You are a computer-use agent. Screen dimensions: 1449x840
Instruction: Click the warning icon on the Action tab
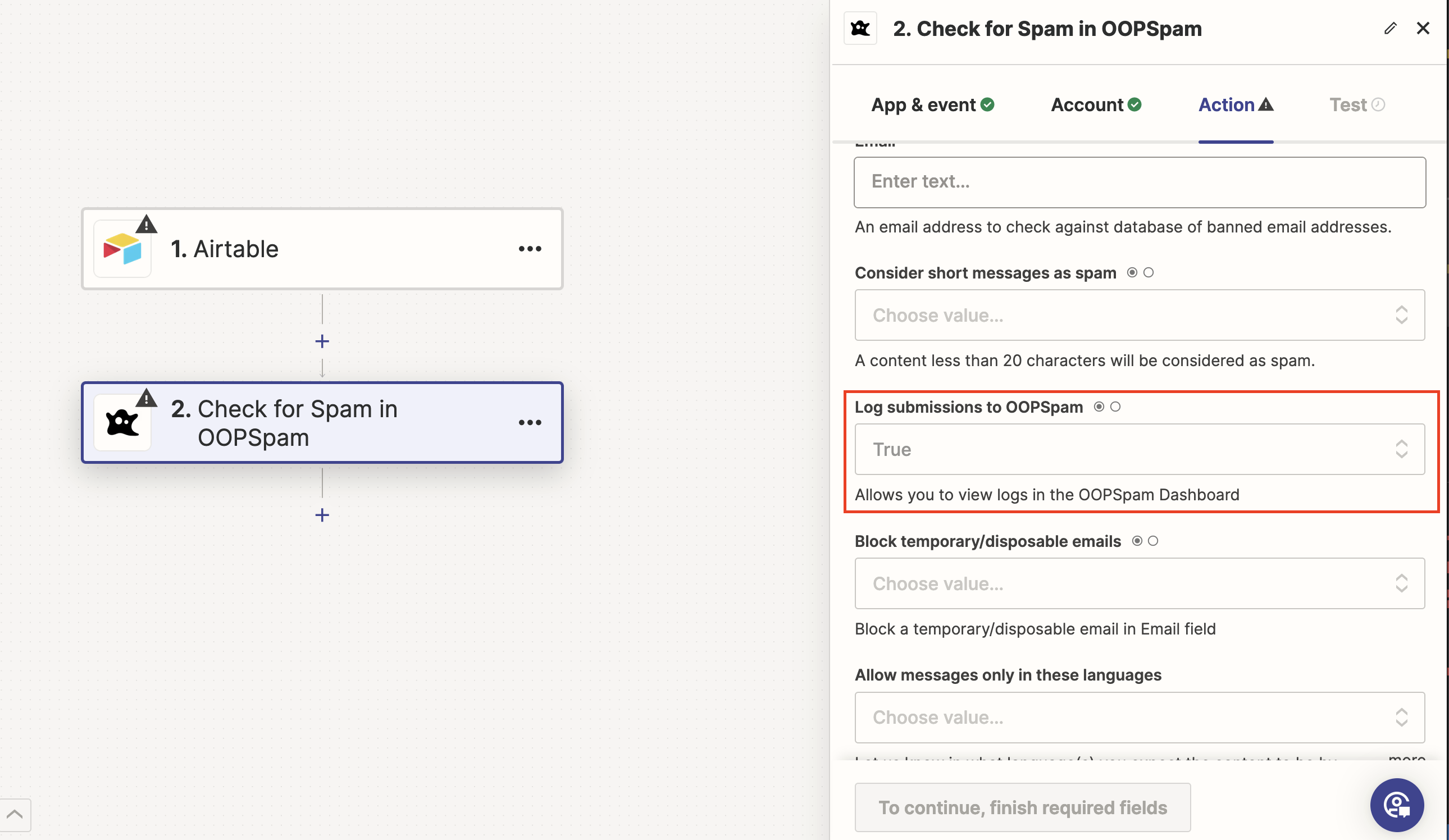[1265, 104]
